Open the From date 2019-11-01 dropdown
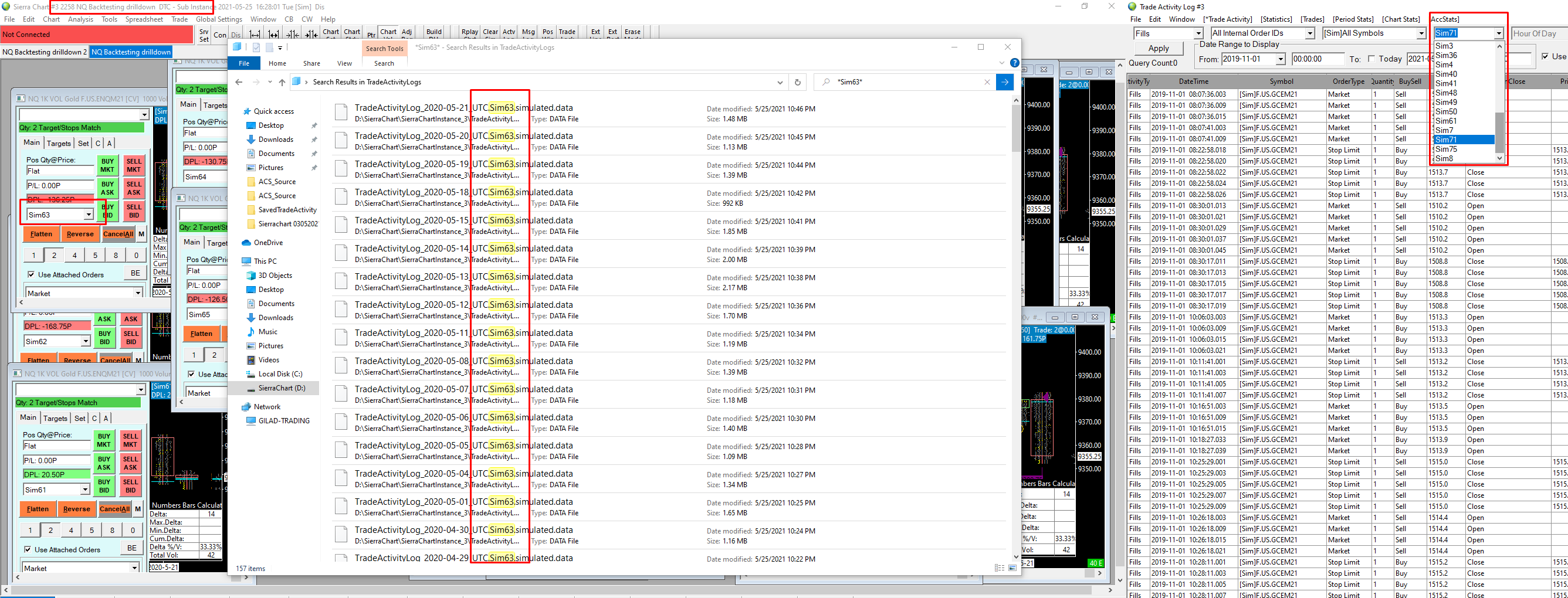 [1280, 59]
